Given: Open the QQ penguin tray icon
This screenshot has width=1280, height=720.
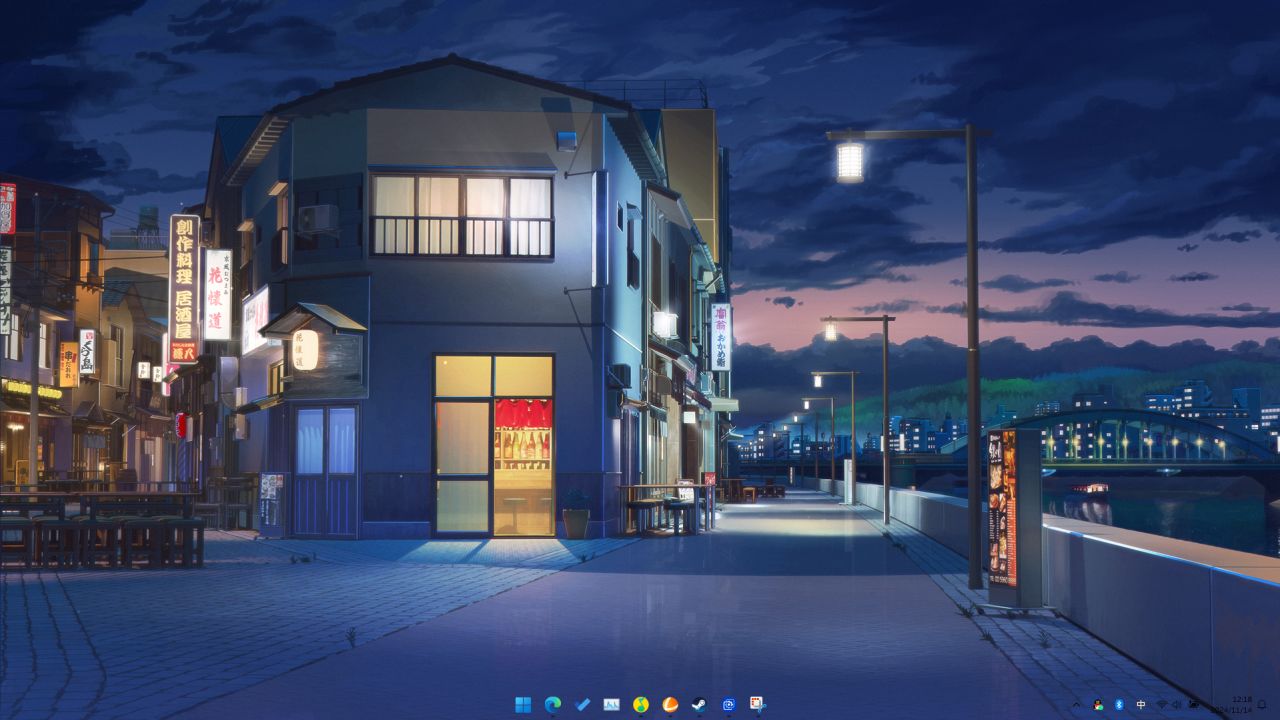Looking at the screenshot, I should pyautogui.click(x=1098, y=704).
